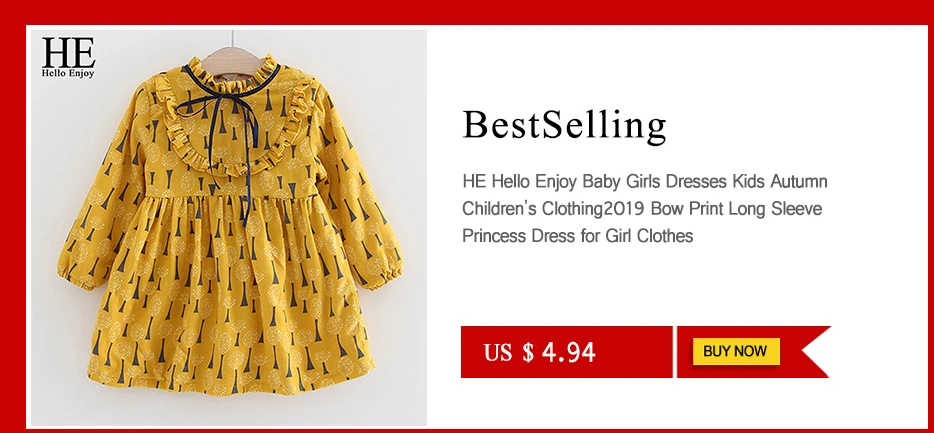Click the right sleeve cuff of the dress
The width and height of the screenshot is (934, 433).
(384, 275)
